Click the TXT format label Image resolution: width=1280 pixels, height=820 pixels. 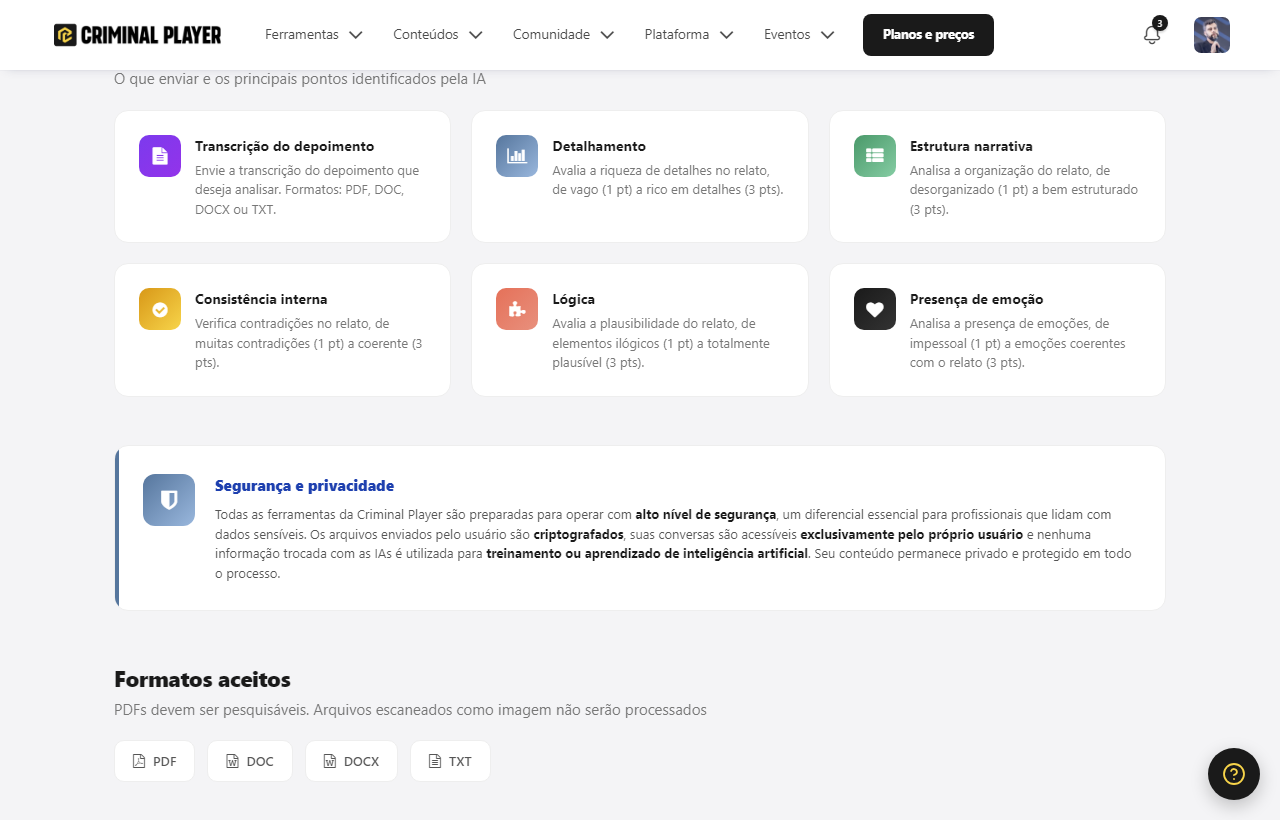coord(460,762)
